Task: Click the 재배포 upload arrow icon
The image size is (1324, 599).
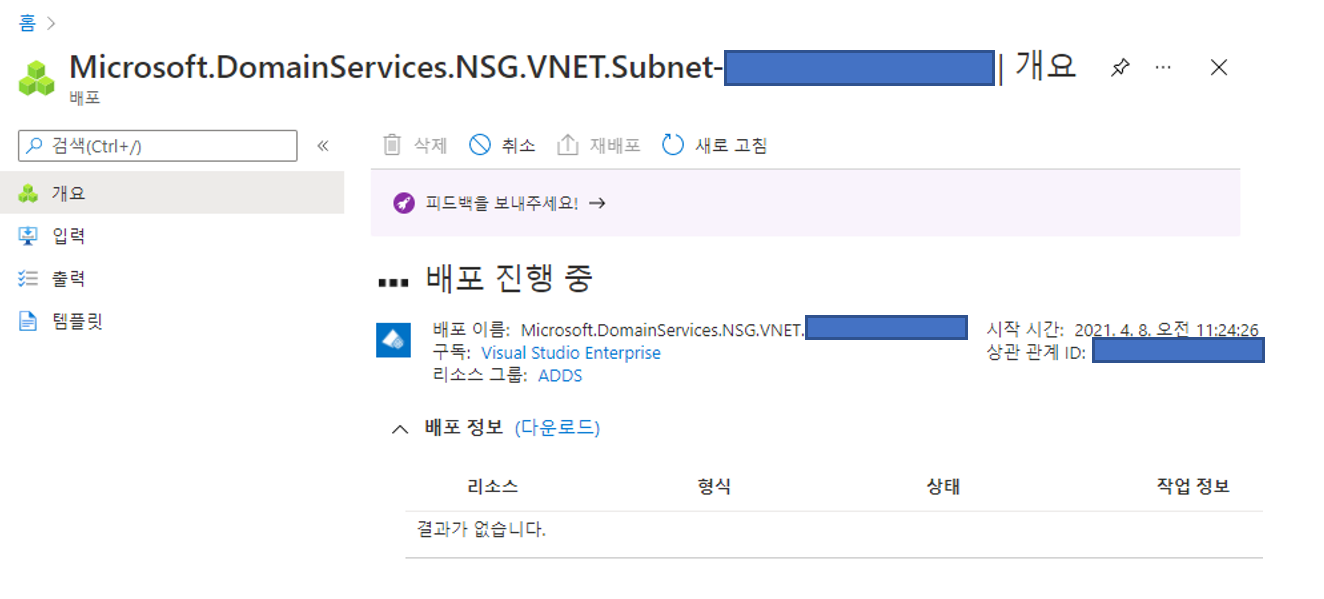Action: pos(568,145)
